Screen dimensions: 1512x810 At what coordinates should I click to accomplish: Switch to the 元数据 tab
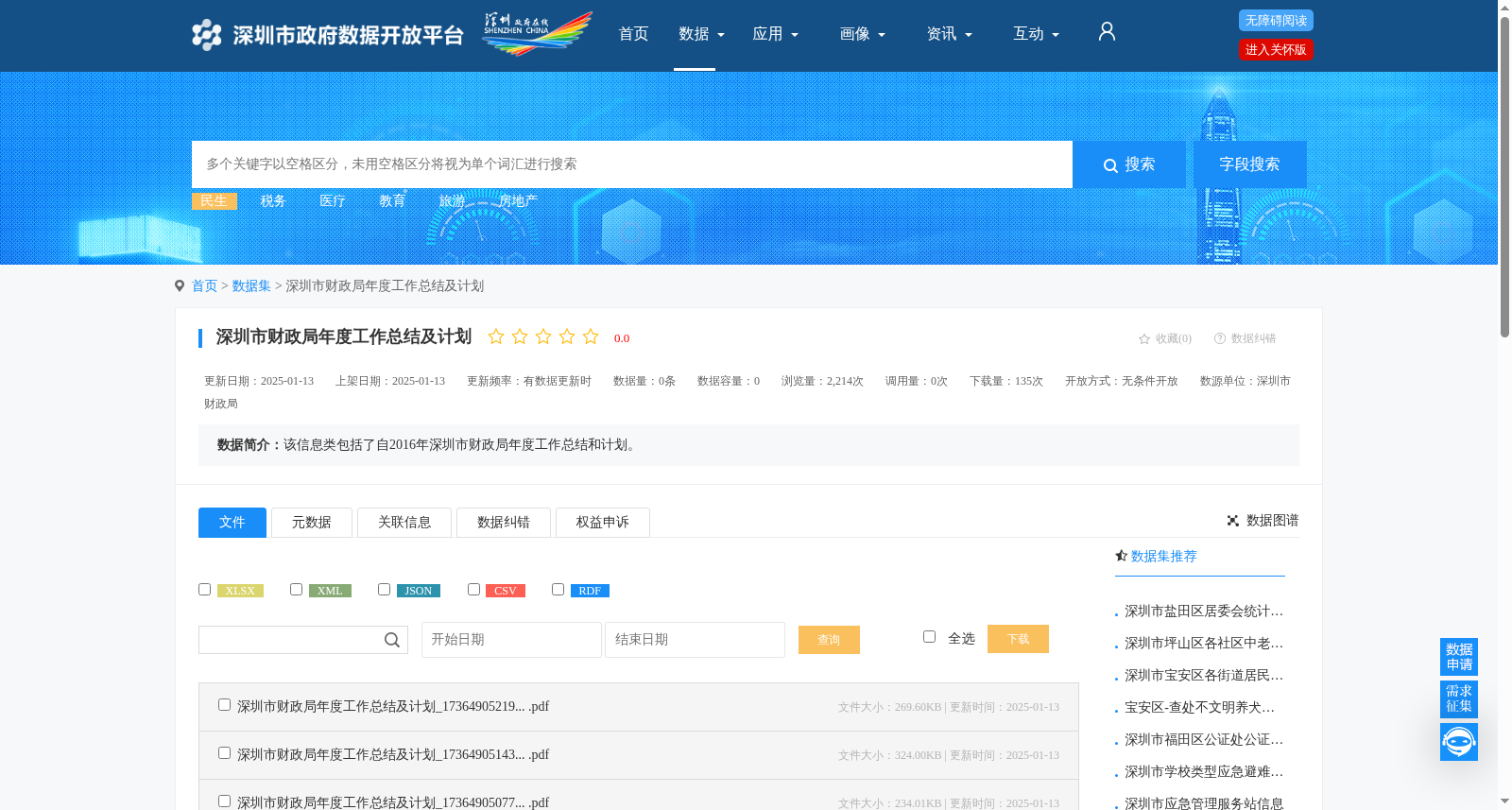coord(312,523)
